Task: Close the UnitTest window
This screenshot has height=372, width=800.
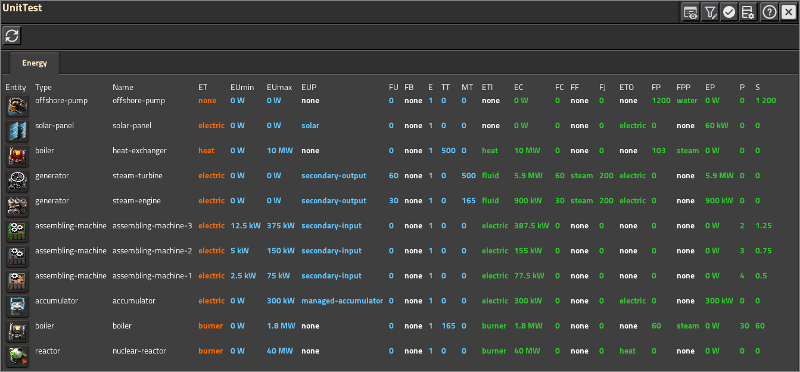Action: coord(788,13)
